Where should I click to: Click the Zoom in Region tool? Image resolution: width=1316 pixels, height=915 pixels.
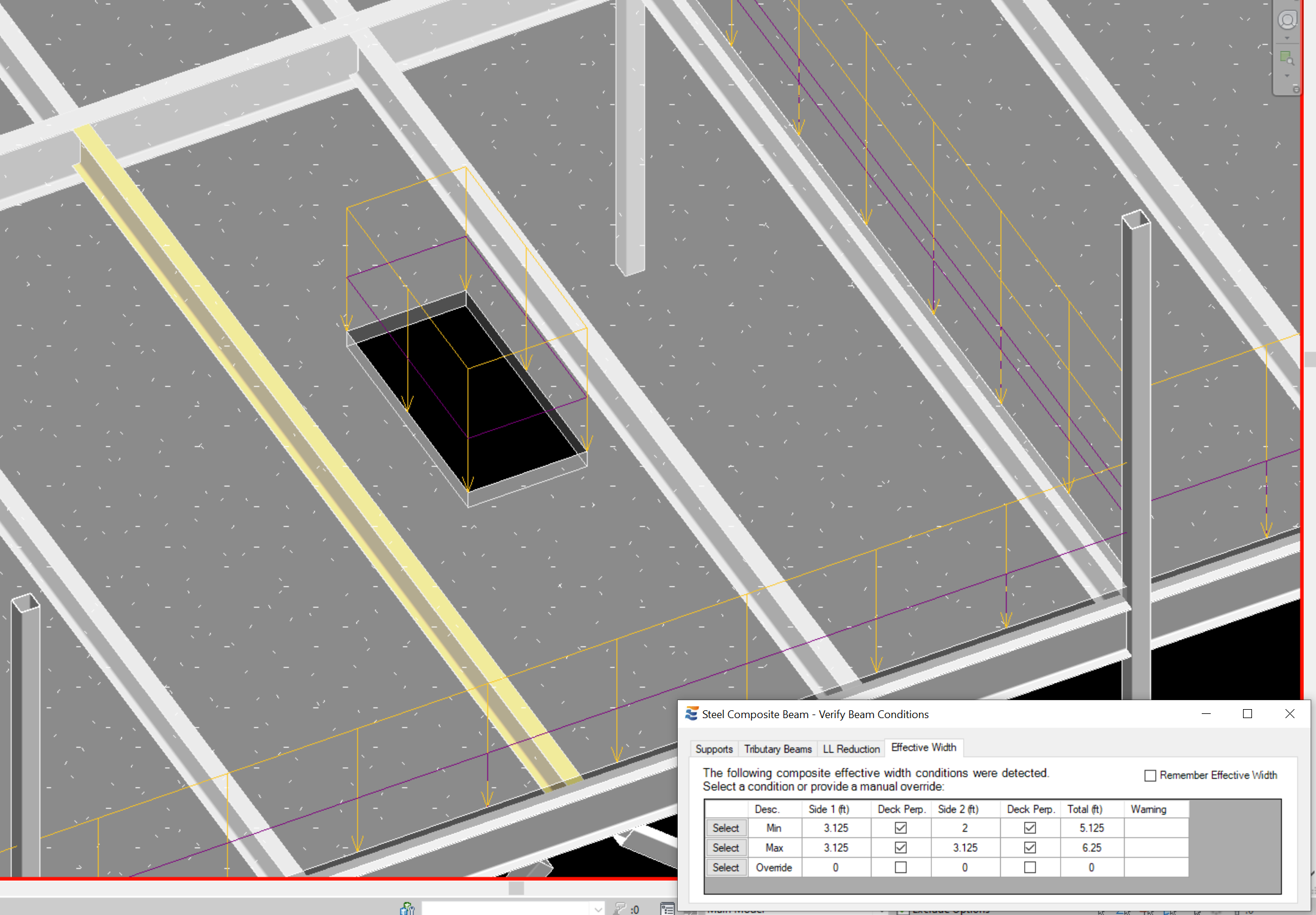pos(1286,58)
